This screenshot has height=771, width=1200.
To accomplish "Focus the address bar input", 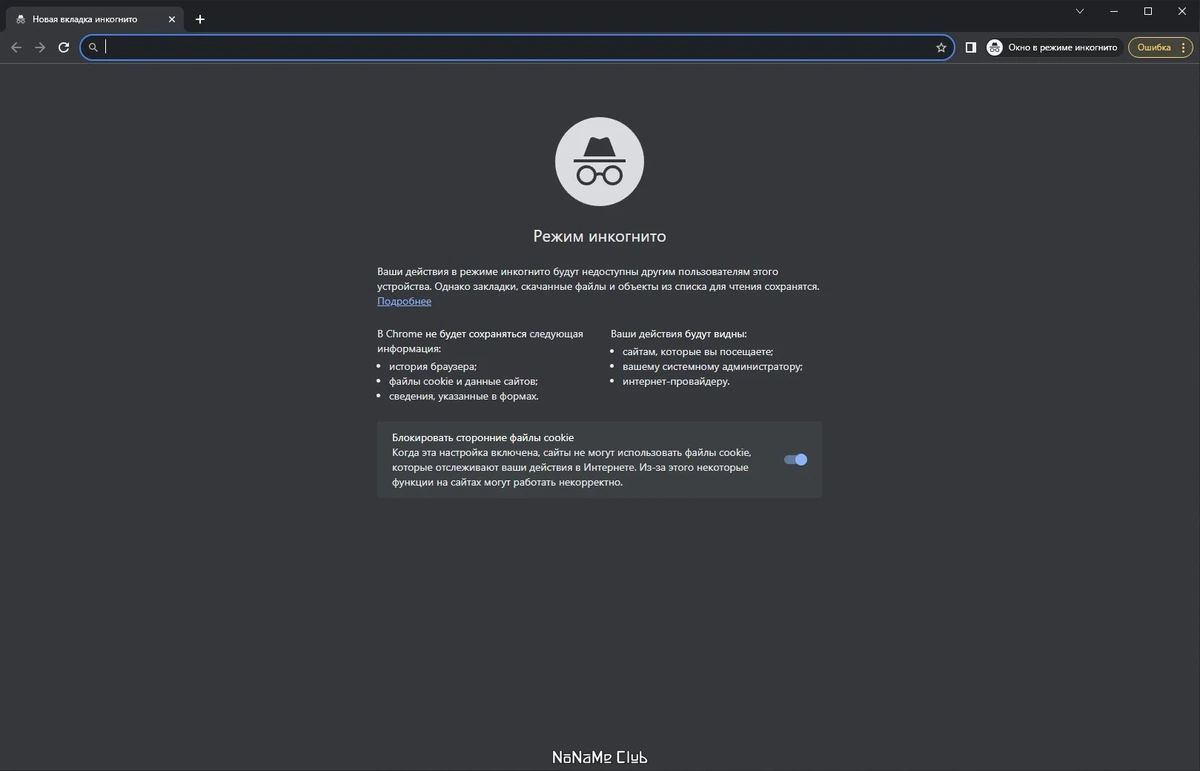I will click(x=517, y=47).
